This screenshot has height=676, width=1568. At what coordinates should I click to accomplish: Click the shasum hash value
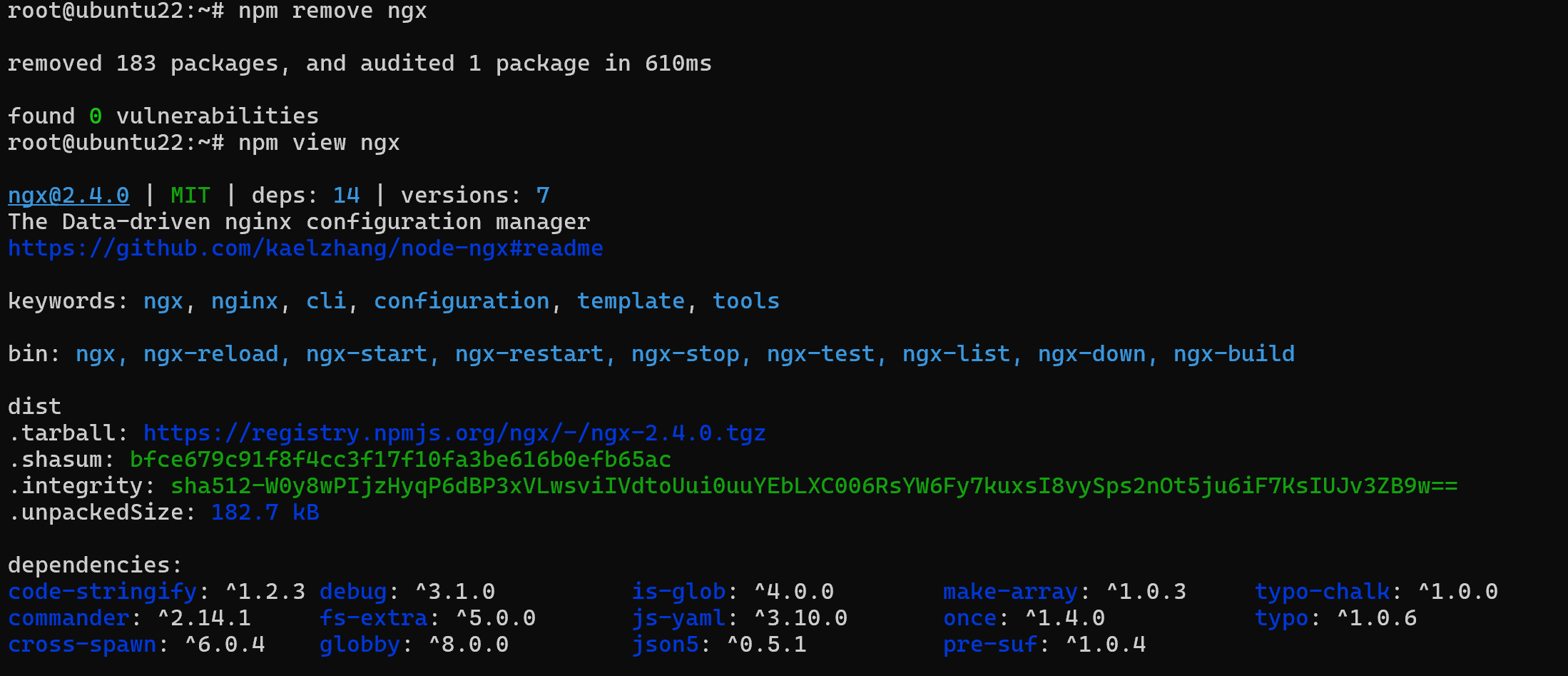coord(400,460)
